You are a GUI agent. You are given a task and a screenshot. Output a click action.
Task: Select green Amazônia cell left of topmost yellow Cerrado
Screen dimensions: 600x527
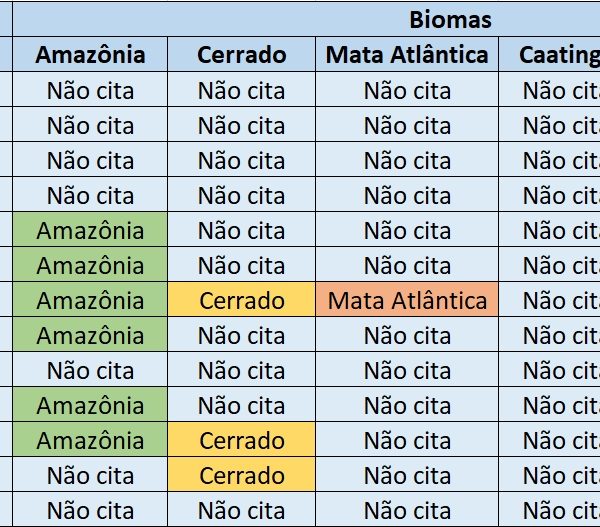[x=90, y=300]
